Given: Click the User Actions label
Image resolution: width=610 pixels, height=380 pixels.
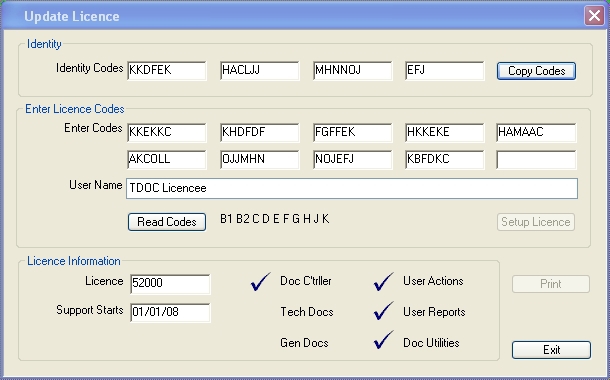Looking at the screenshot, I should click(433, 281).
